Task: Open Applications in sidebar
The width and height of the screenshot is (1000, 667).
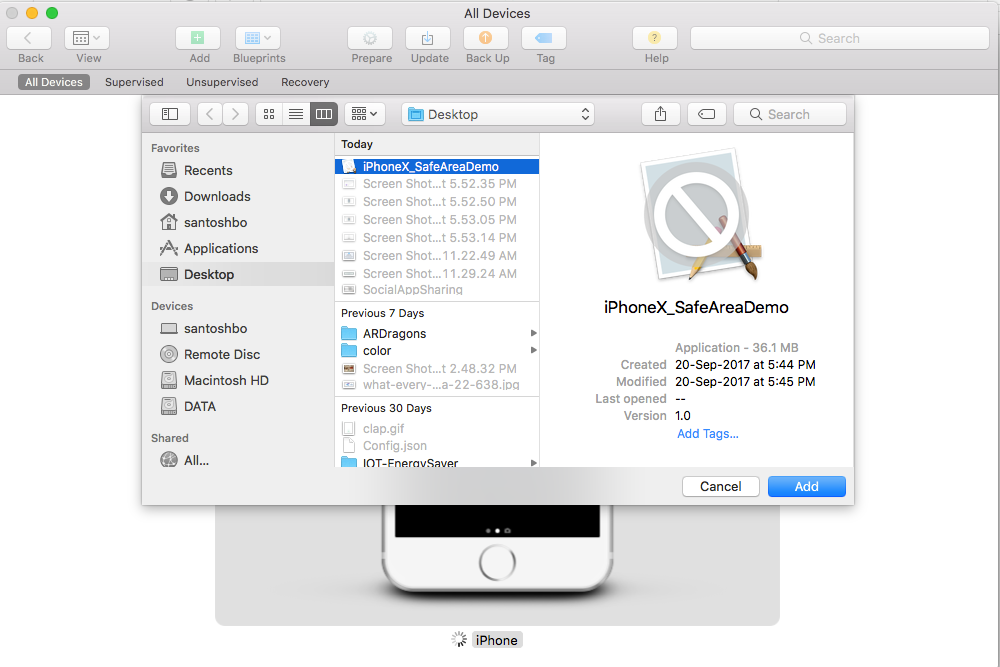Action: tap(239, 249)
